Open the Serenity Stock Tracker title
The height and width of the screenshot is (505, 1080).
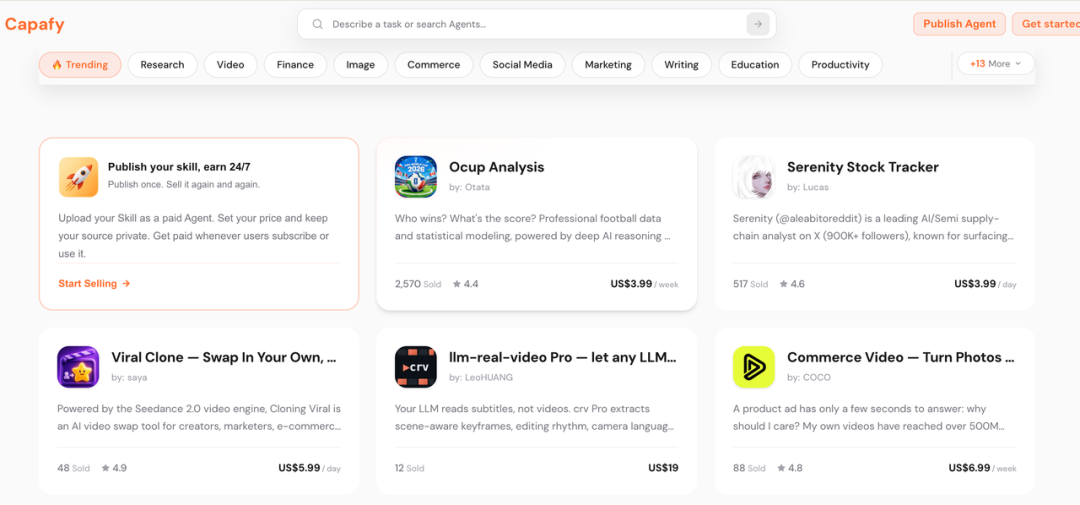click(863, 167)
